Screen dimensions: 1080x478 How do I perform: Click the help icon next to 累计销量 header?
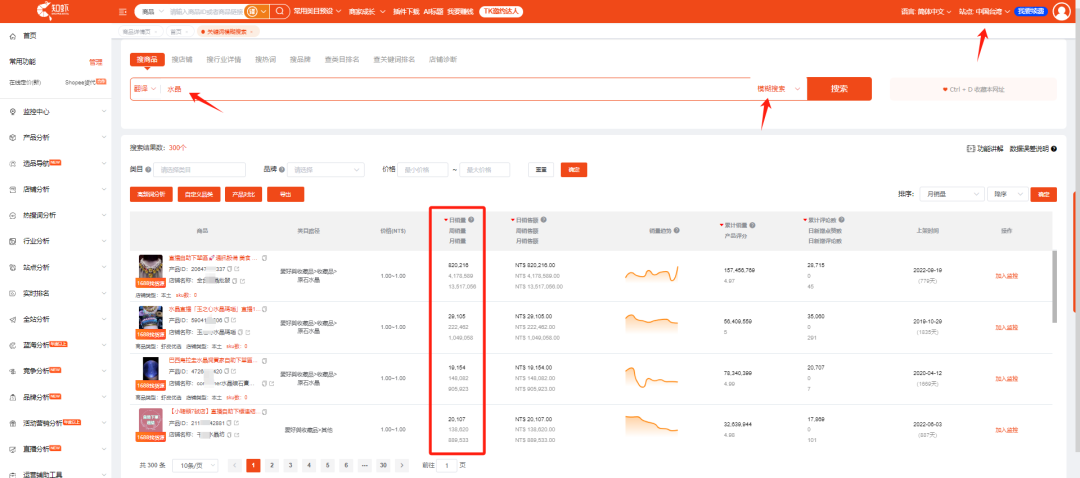click(753, 225)
